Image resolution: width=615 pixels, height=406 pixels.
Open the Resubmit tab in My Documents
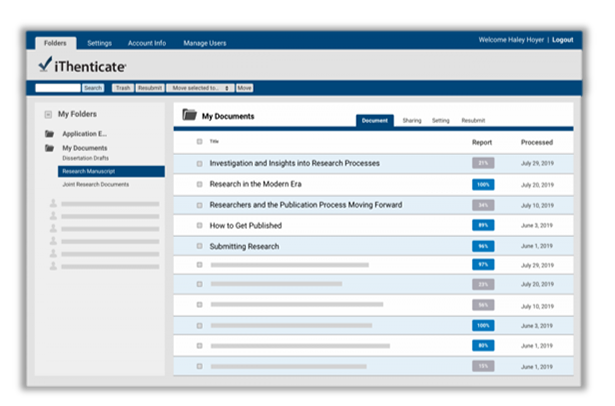(x=473, y=120)
